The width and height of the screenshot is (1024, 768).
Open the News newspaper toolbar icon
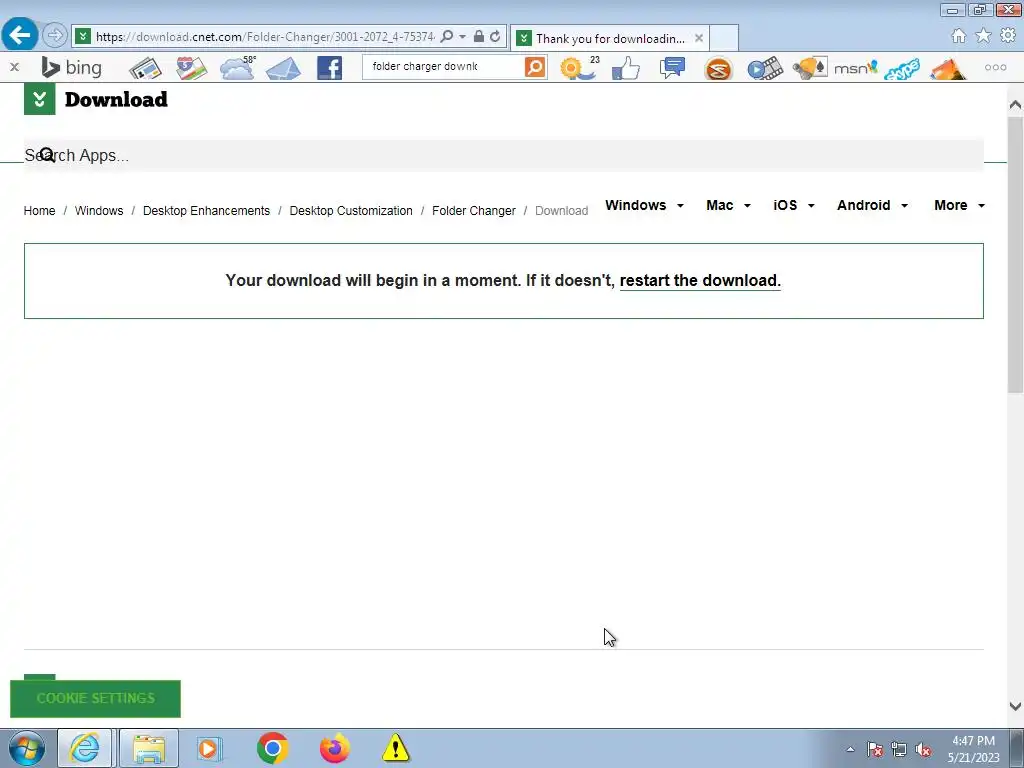click(x=145, y=68)
